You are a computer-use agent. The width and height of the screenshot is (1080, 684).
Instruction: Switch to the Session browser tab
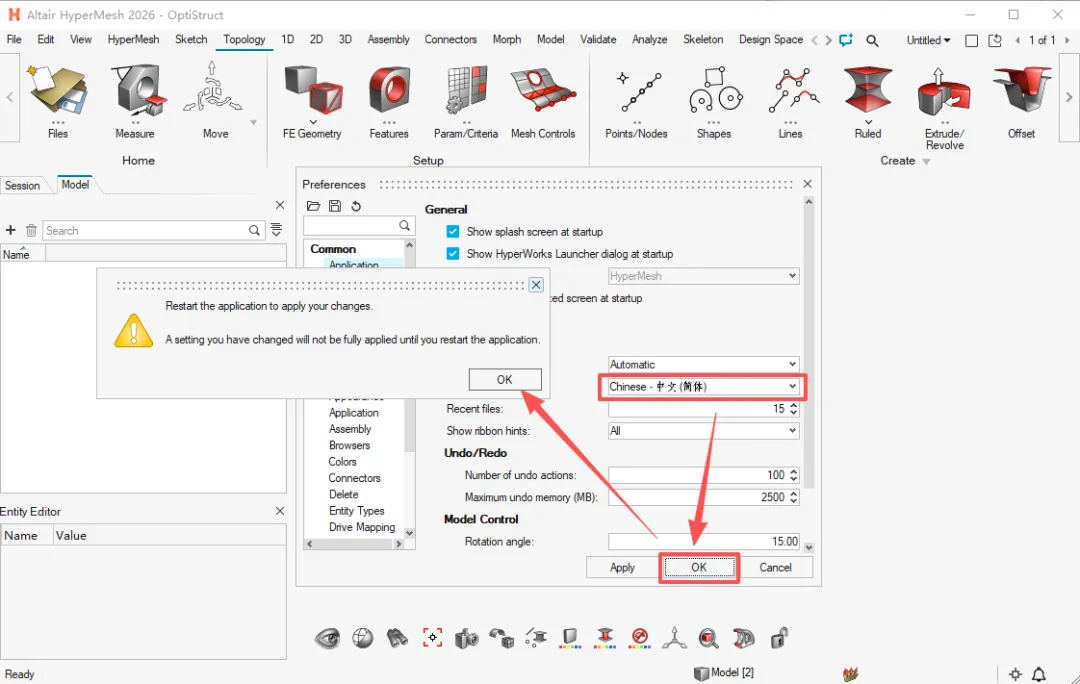[22, 185]
